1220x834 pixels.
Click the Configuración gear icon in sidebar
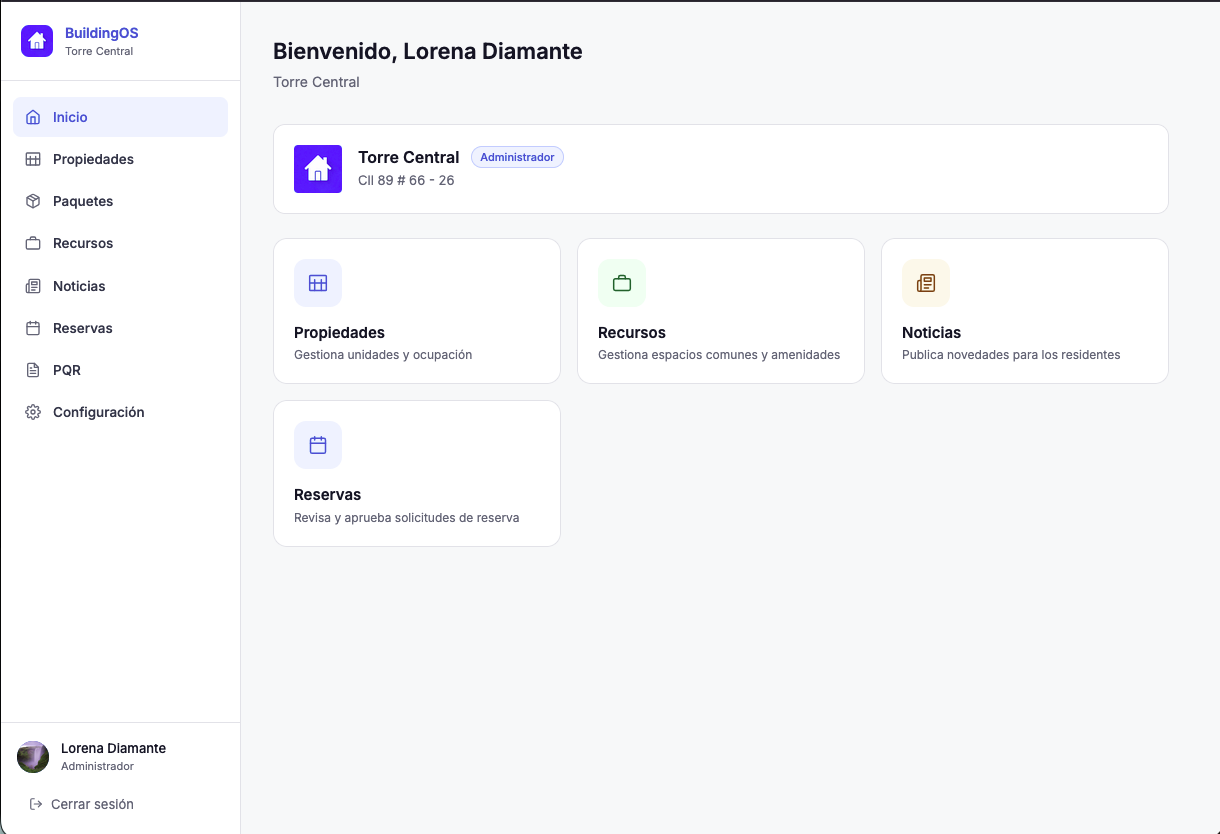pos(33,412)
